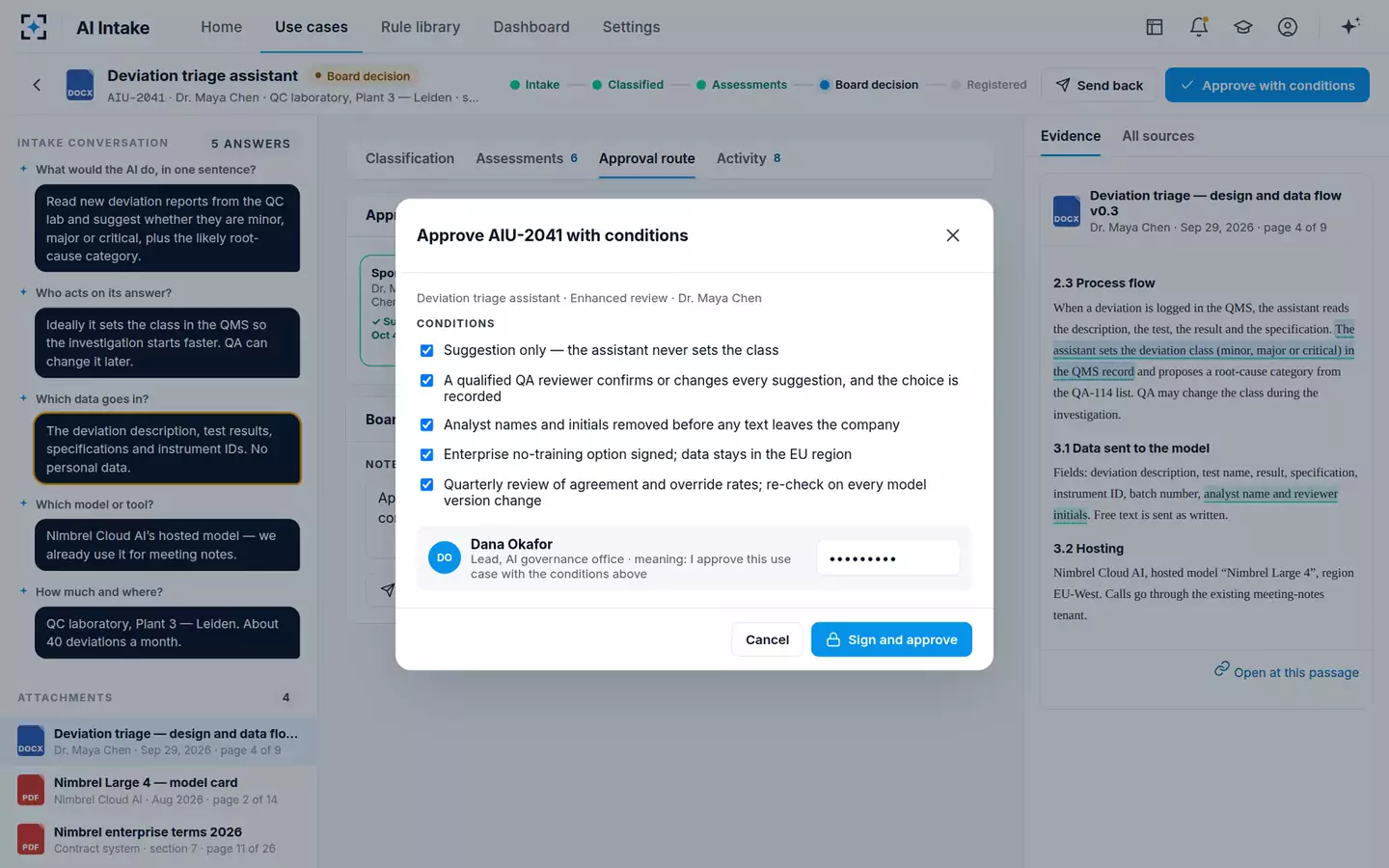Uncheck 'Suggestion only' condition

pos(426,350)
